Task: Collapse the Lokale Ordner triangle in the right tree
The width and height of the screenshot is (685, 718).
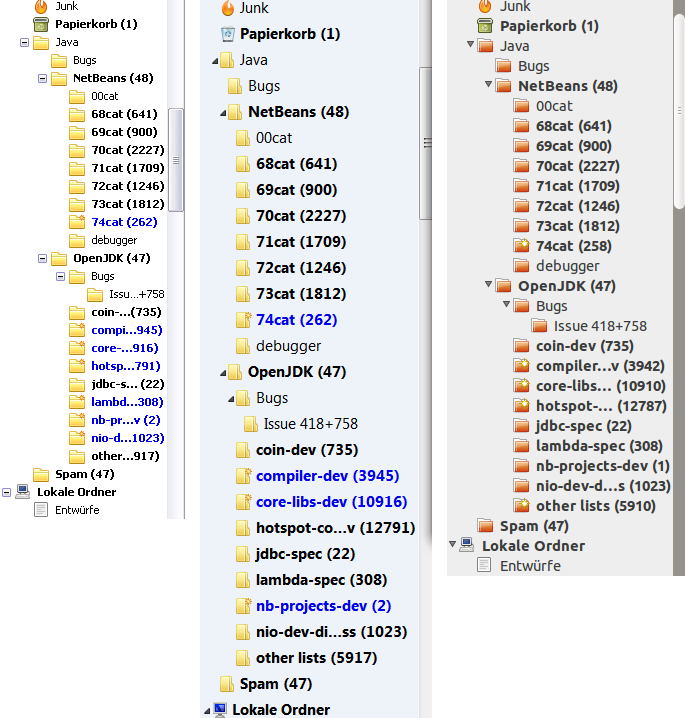Action: [452, 544]
